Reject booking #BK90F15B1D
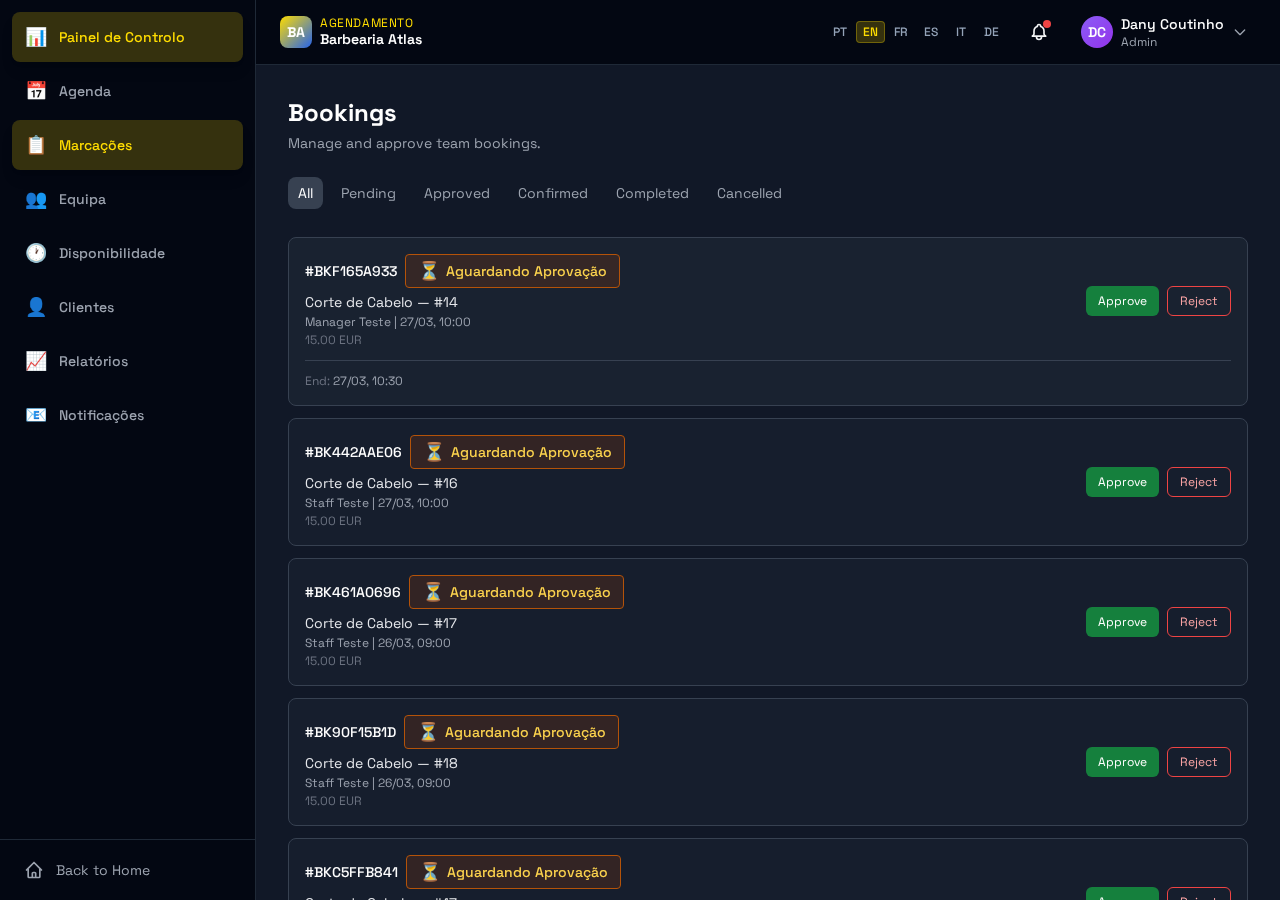Viewport: 1280px width, 900px height. (1199, 762)
